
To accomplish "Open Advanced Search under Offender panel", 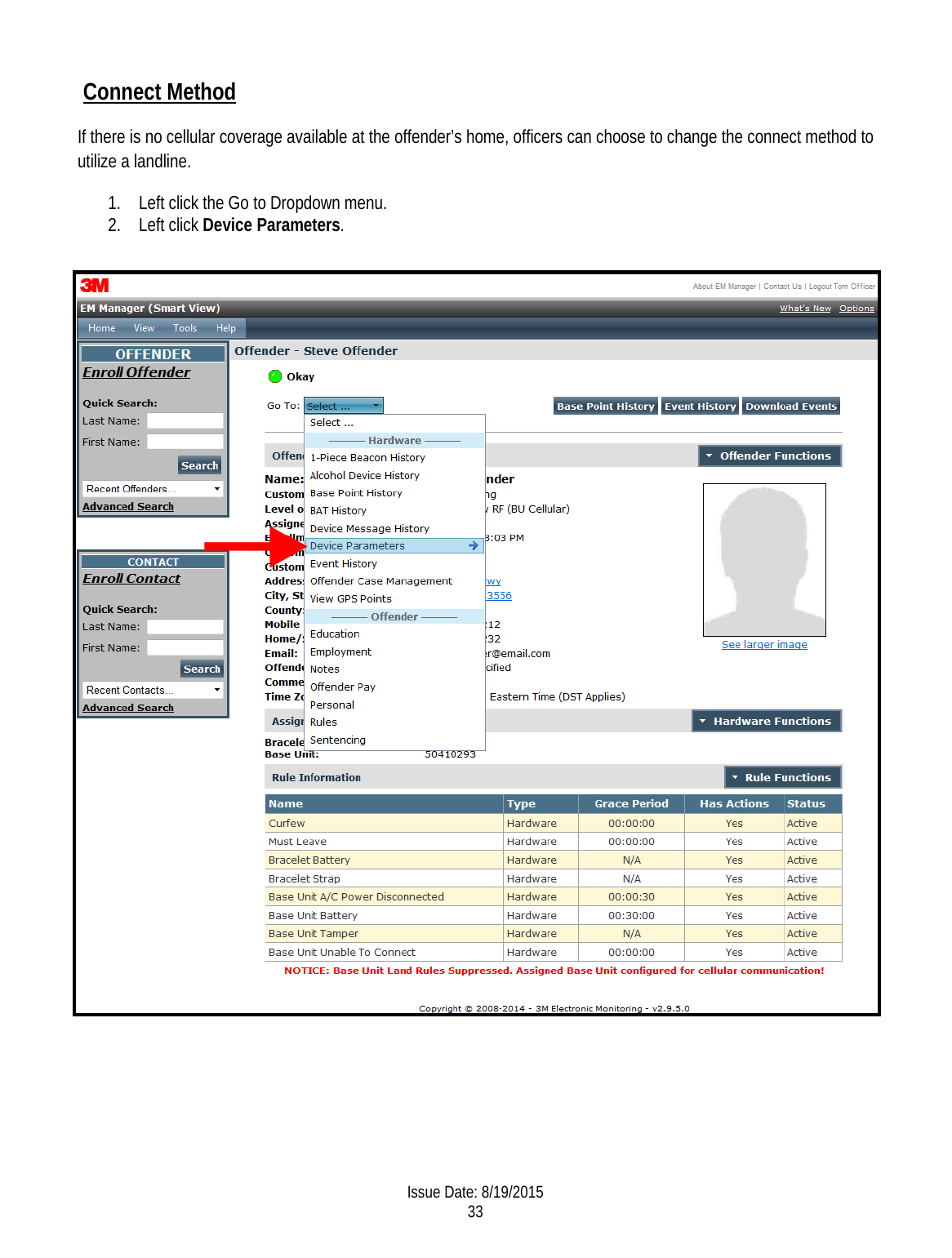I will point(128,506).
